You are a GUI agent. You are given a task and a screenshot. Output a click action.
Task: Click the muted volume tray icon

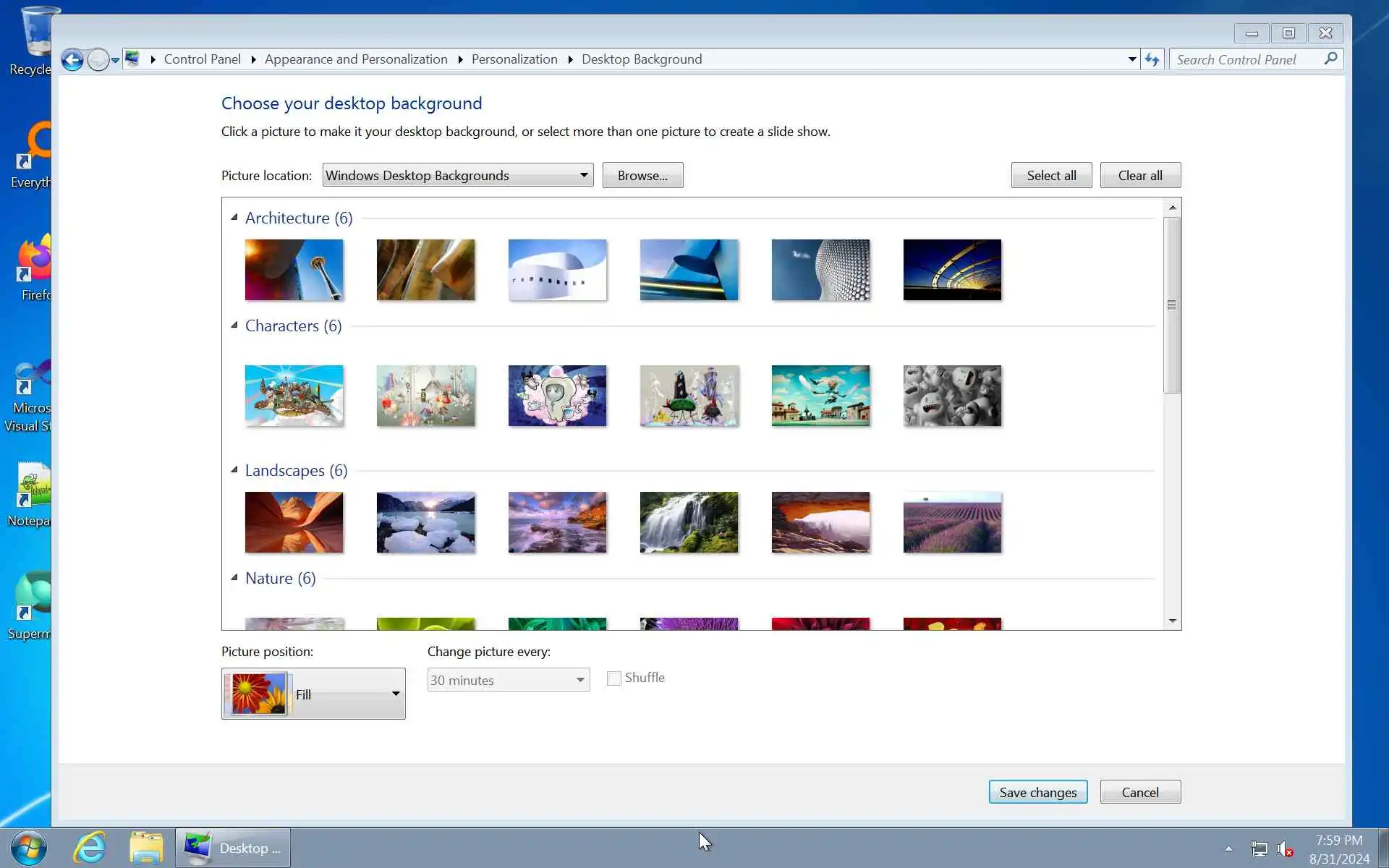point(1285,849)
